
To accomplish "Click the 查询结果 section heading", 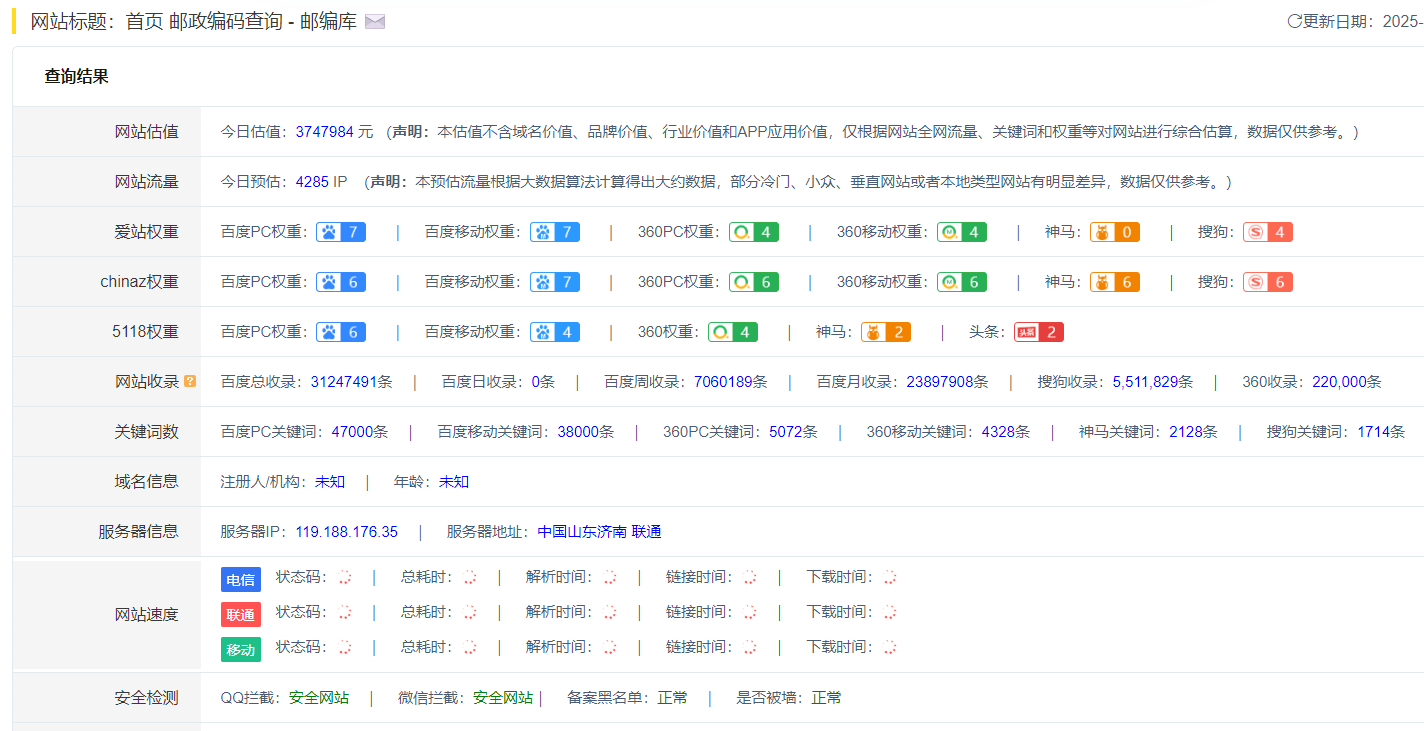I will click(x=77, y=76).
